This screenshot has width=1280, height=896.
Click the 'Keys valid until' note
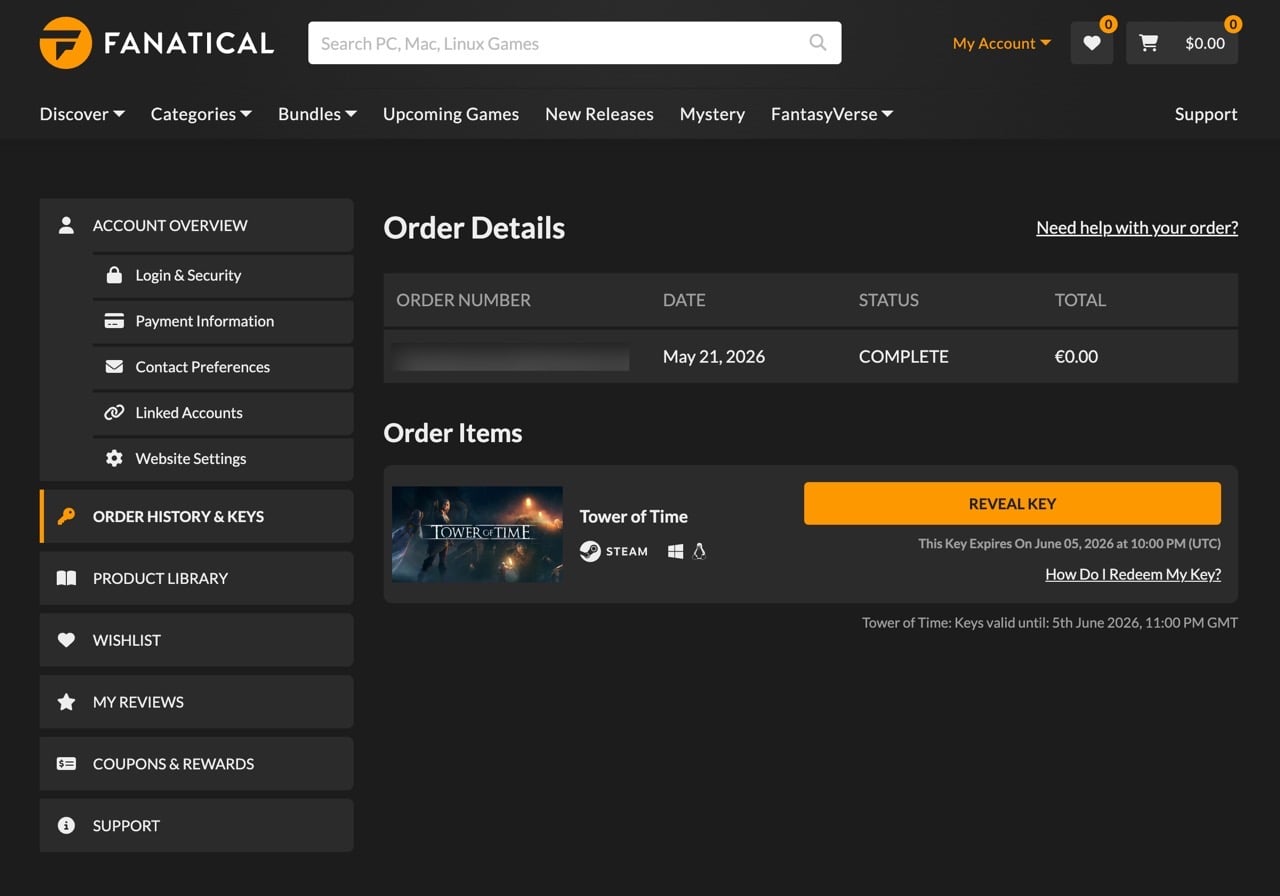point(1050,622)
